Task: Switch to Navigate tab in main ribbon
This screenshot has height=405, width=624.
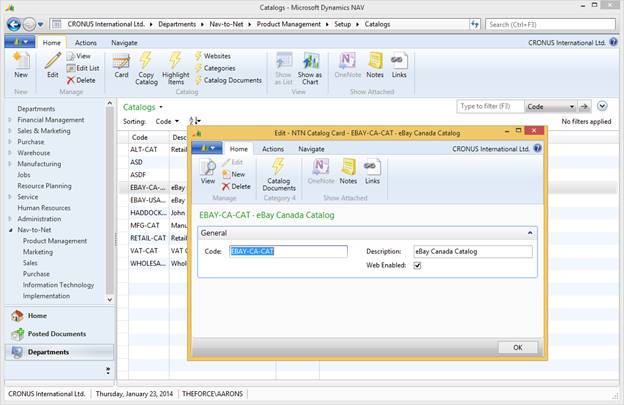Action: 124,43
